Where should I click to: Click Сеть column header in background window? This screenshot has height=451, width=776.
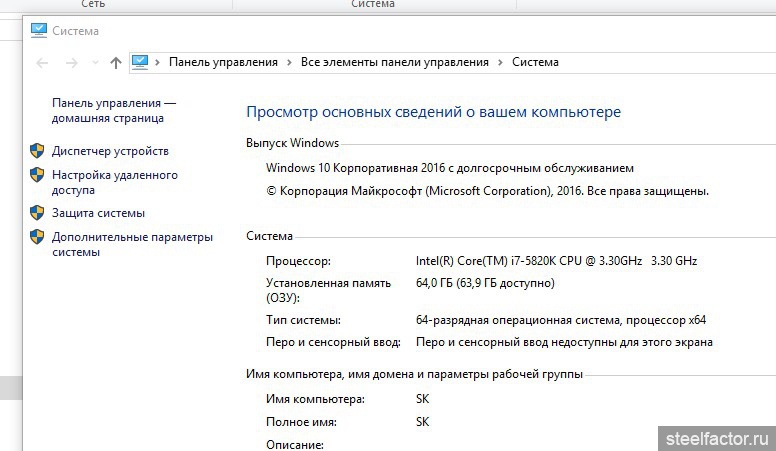coord(93,4)
